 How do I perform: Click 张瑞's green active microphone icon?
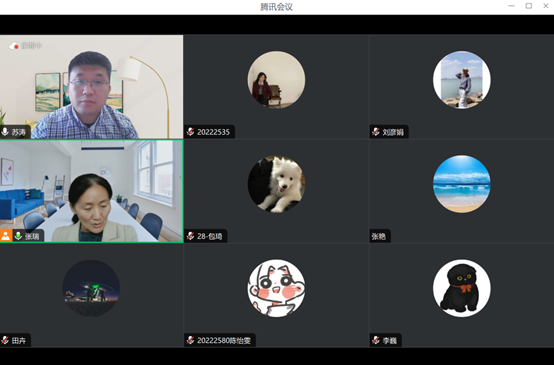coord(18,236)
